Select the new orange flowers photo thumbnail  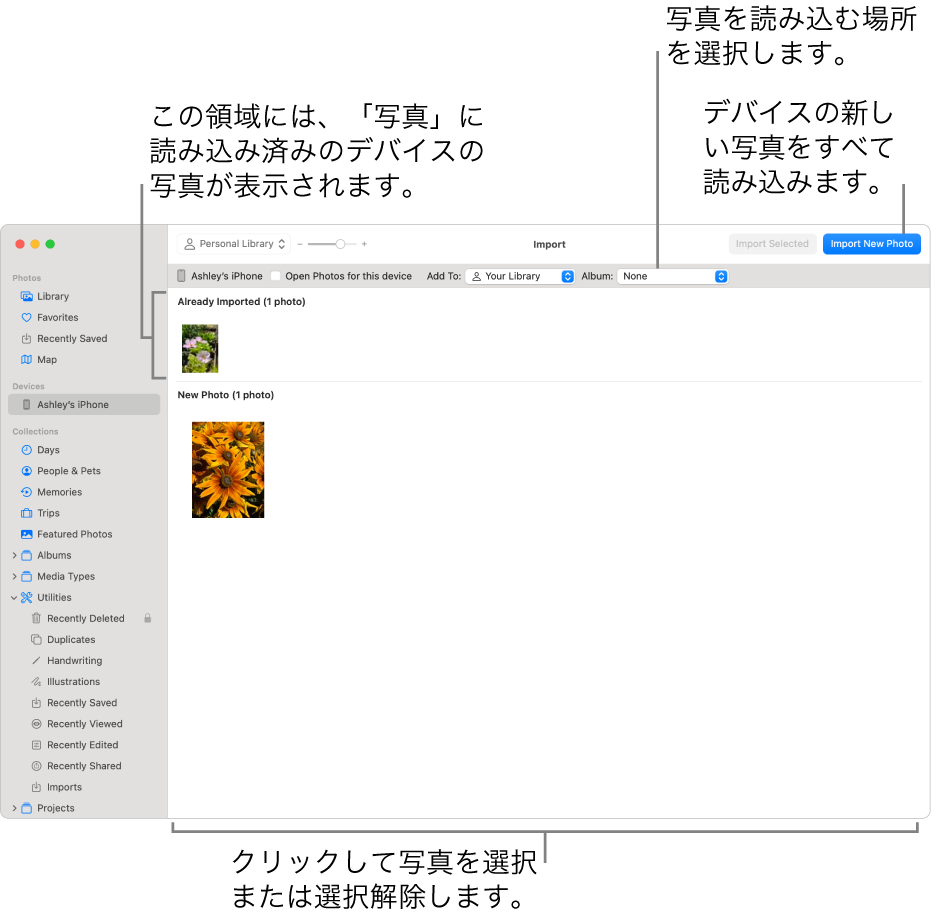[228, 470]
